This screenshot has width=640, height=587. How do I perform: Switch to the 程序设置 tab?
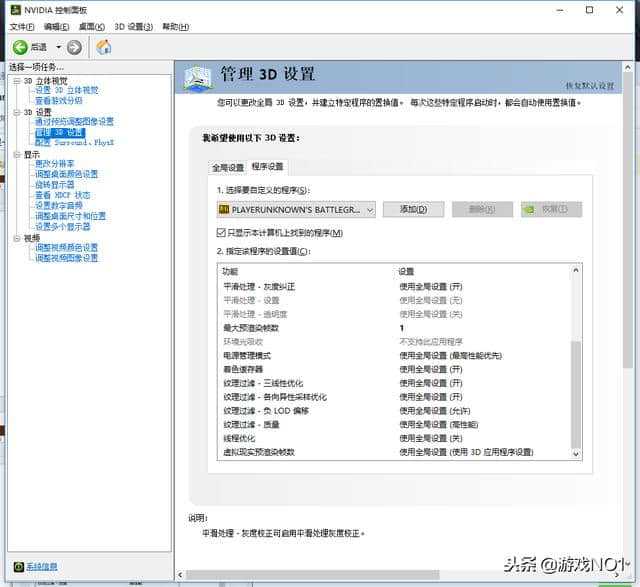click(x=267, y=167)
